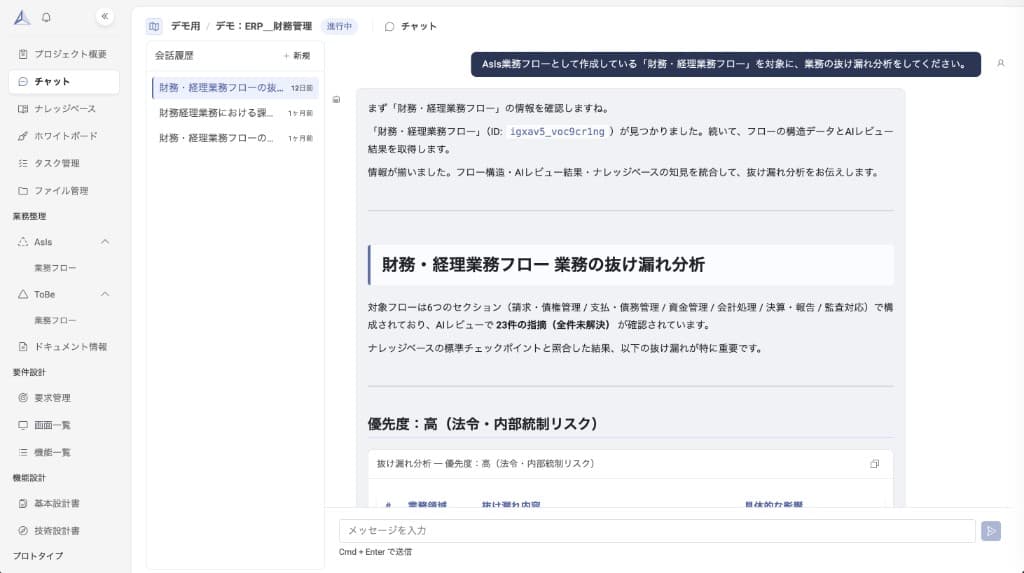The height and width of the screenshot is (573, 1024).
Task: Click the ドキュメント情報 menu label
Action: click(71, 347)
